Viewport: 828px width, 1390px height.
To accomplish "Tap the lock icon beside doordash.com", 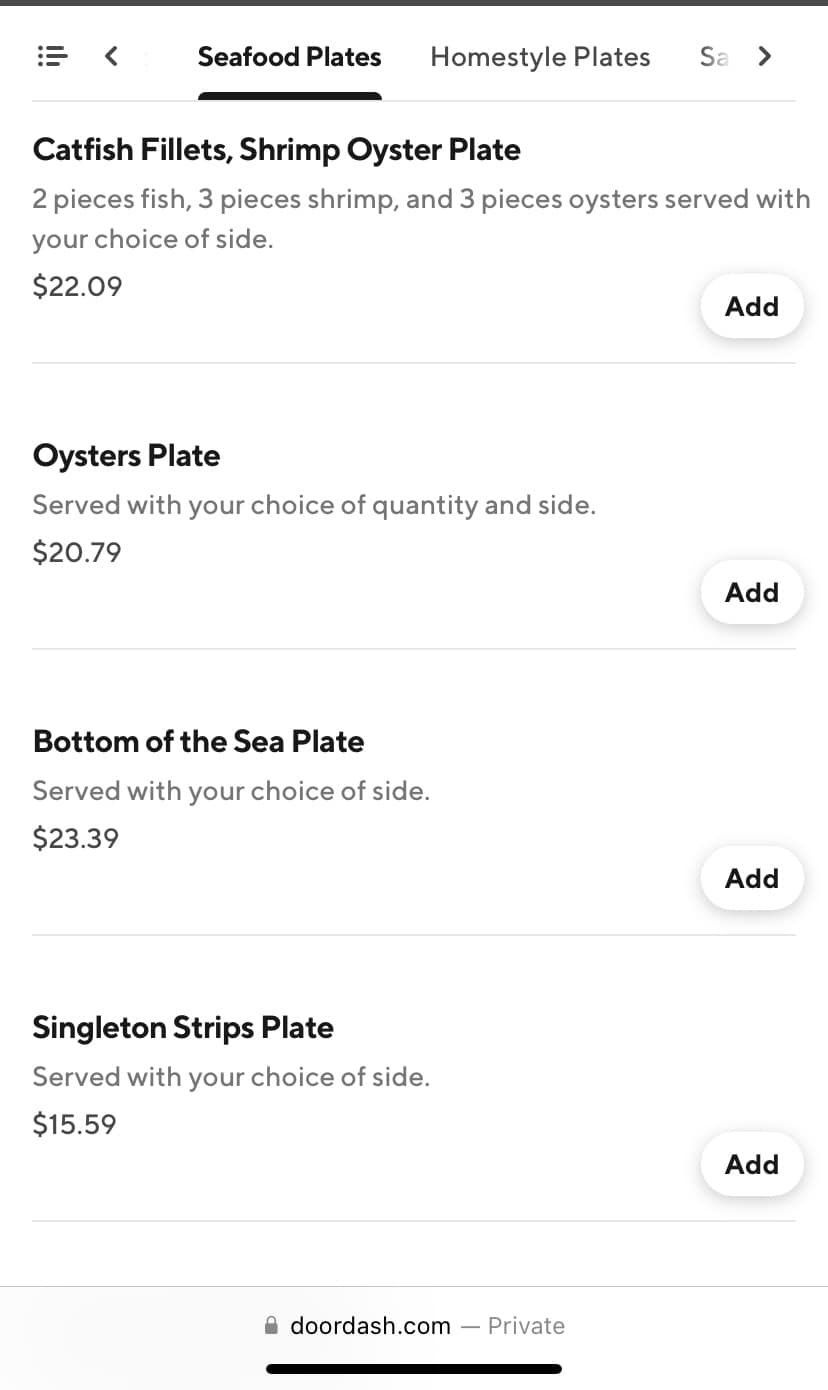I will click(x=271, y=1326).
